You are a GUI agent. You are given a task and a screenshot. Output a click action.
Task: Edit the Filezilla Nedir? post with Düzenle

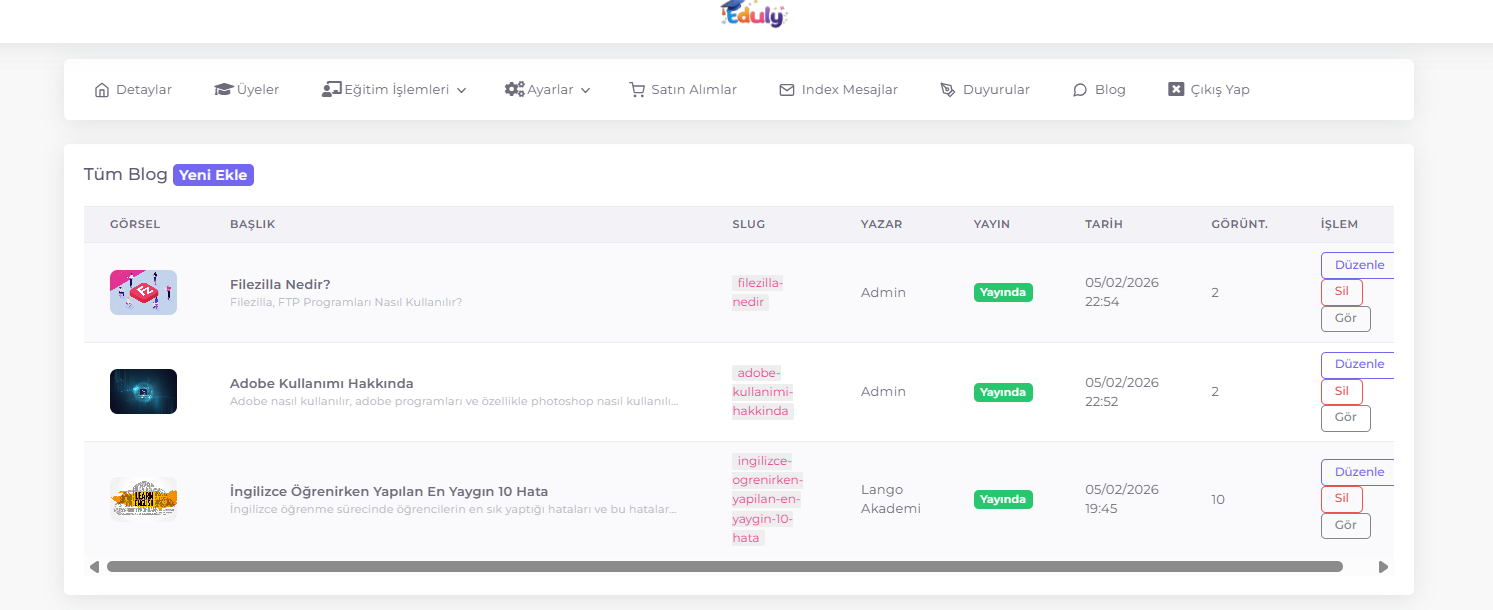[x=1358, y=265]
